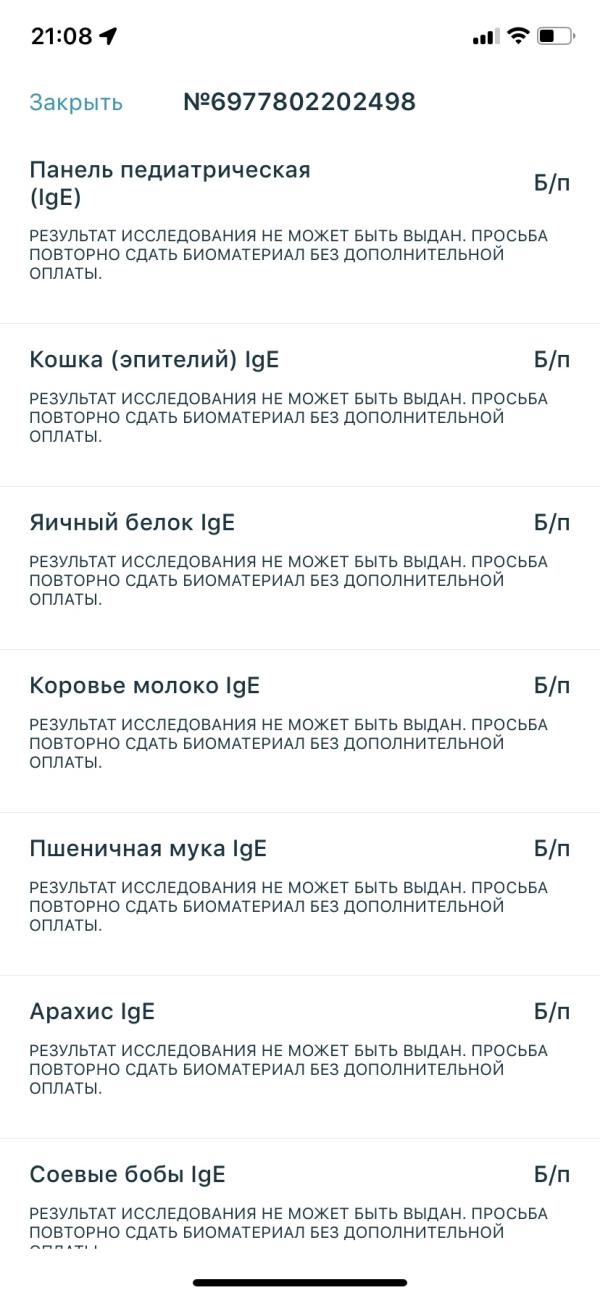The width and height of the screenshot is (600, 1297).
Task: Open Соевые бобы IgE result
Action: pyautogui.click(x=300, y=1194)
